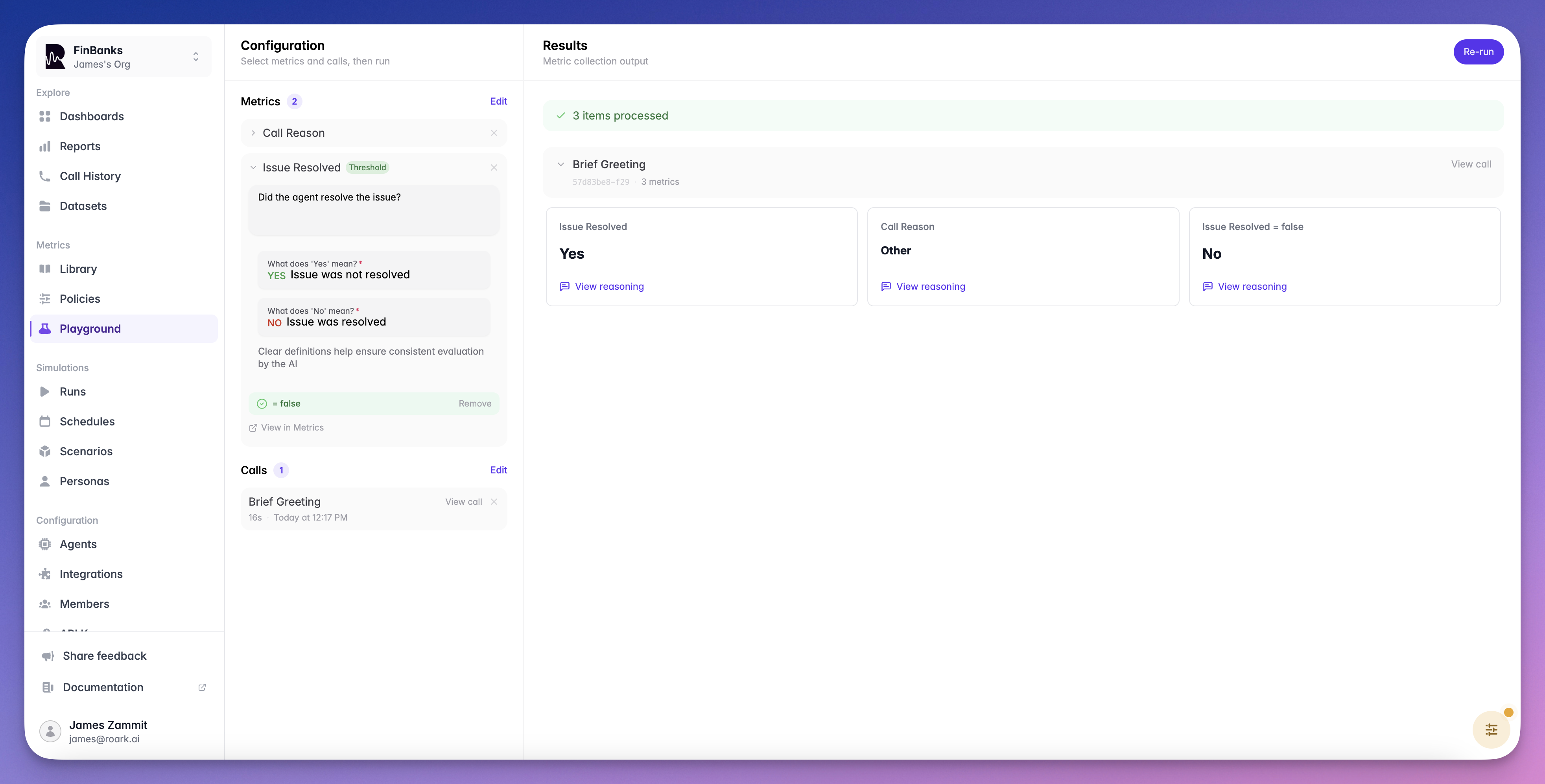Click the Re-run button
The height and width of the screenshot is (784, 1545).
coord(1478,52)
